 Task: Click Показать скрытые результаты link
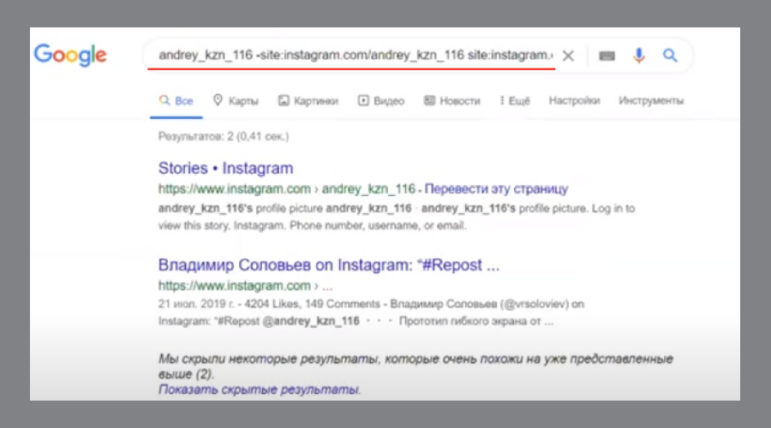259,388
